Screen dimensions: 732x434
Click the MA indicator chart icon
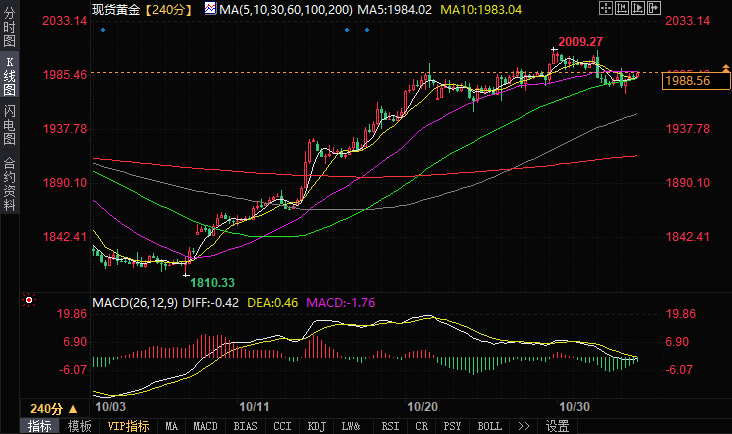pos(211,9)
